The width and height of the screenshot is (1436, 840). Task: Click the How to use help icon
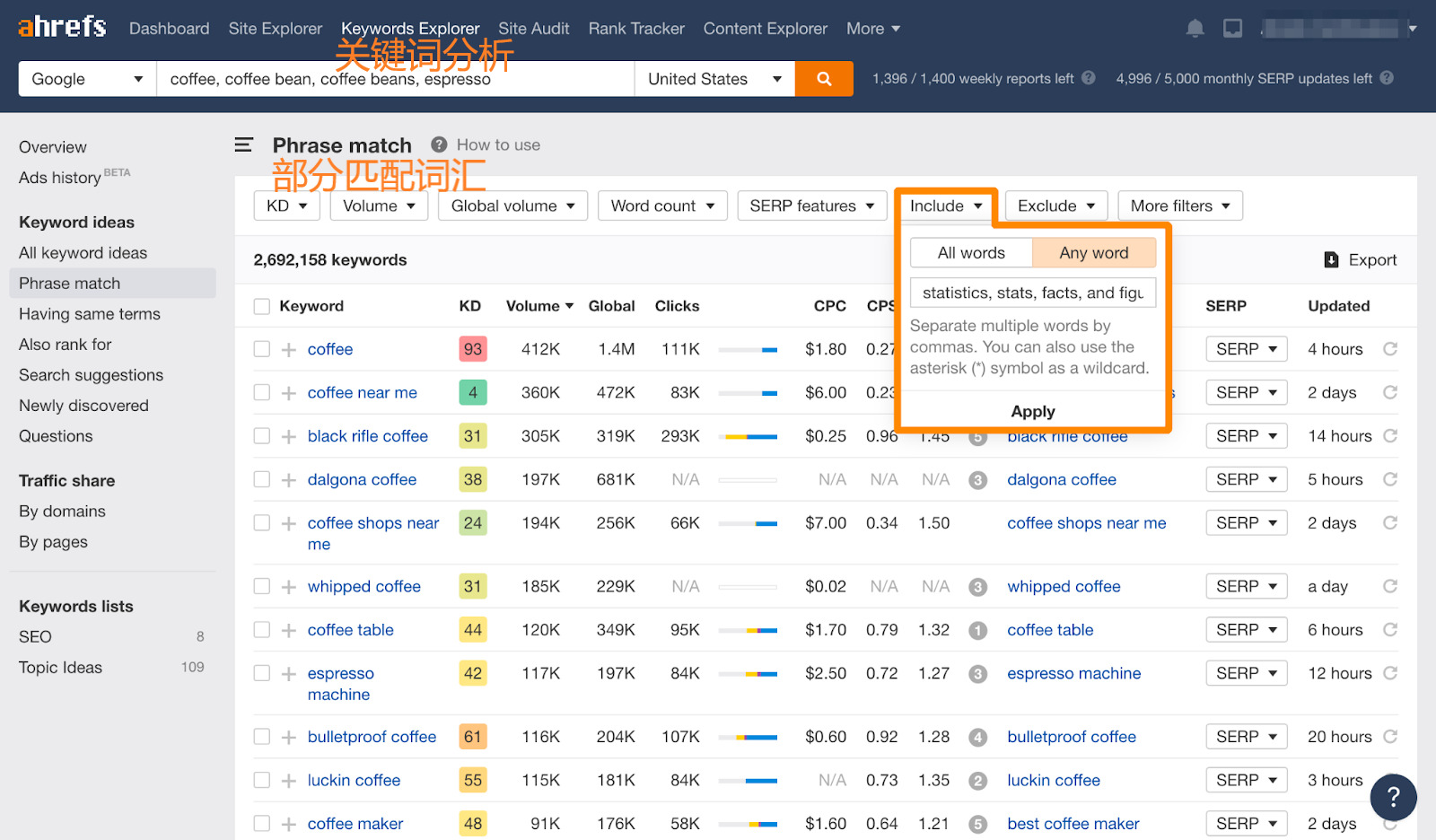pyautogui.click(x=439, y=144)
